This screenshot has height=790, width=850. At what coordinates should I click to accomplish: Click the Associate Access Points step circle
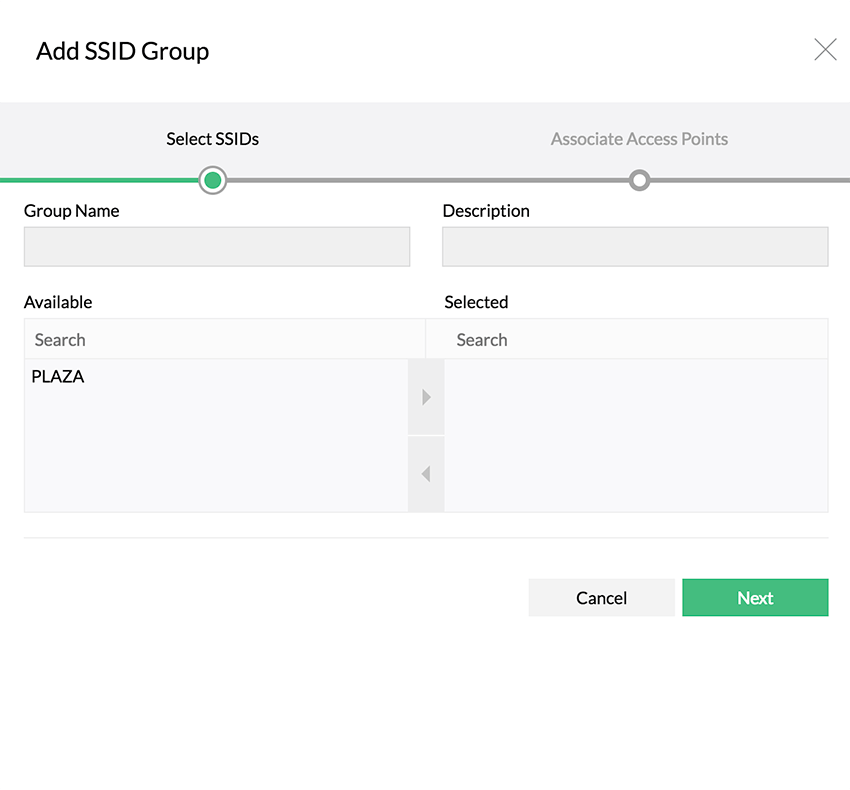pyautogui.click(x=639, y=180)
